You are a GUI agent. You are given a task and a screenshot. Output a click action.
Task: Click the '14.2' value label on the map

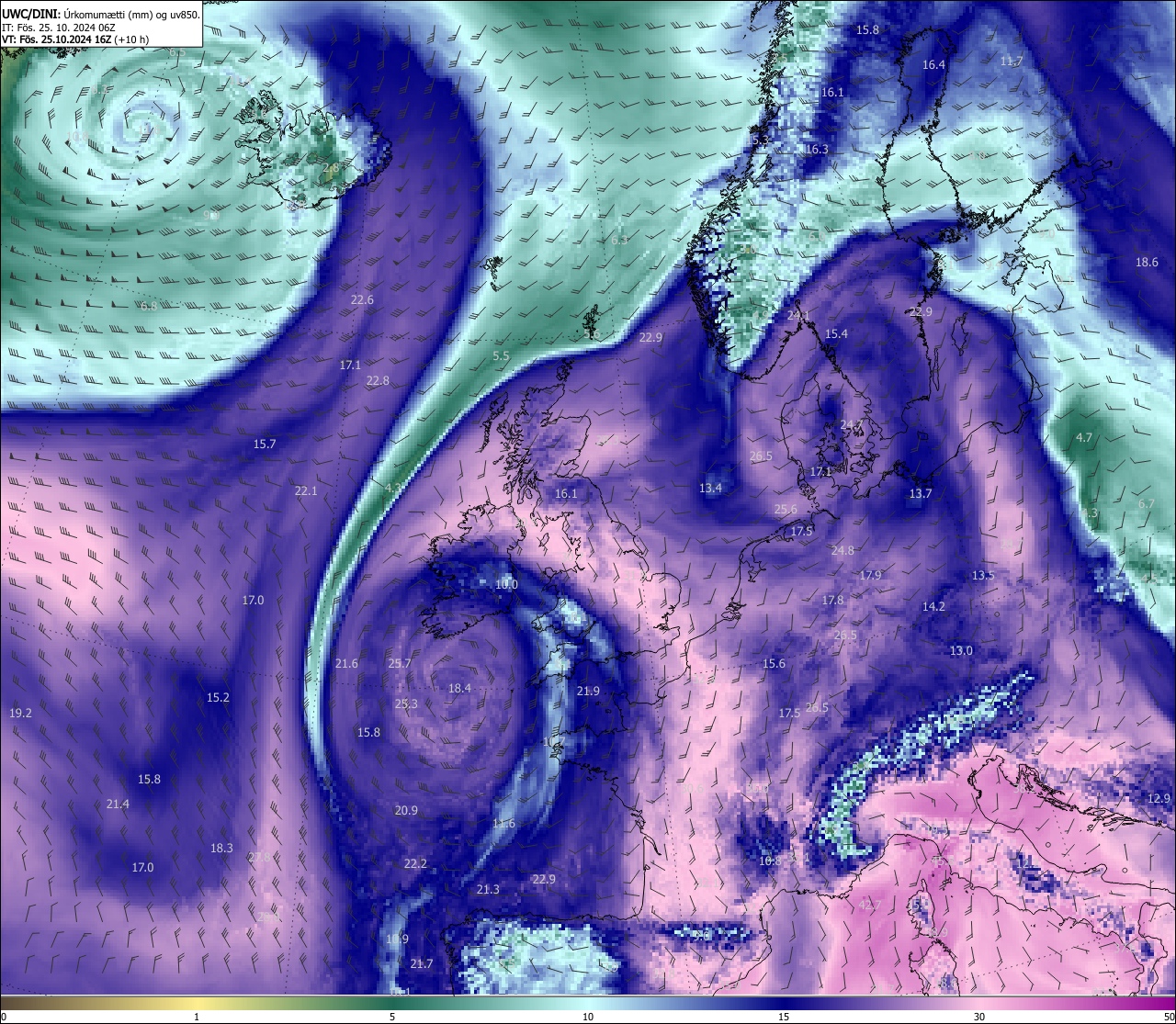(x=933, y=606)
